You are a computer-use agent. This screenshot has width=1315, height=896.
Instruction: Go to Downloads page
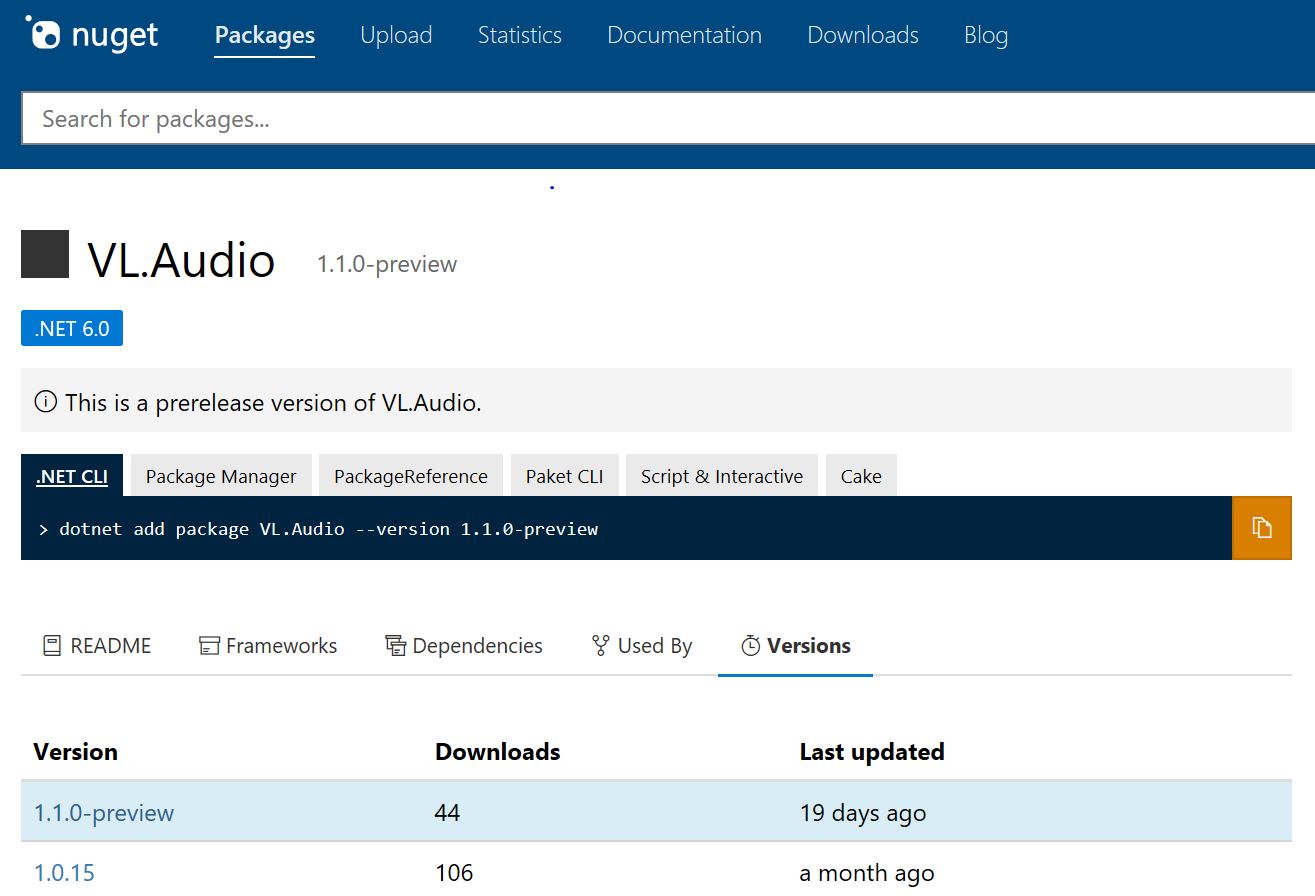click(863, 35)
